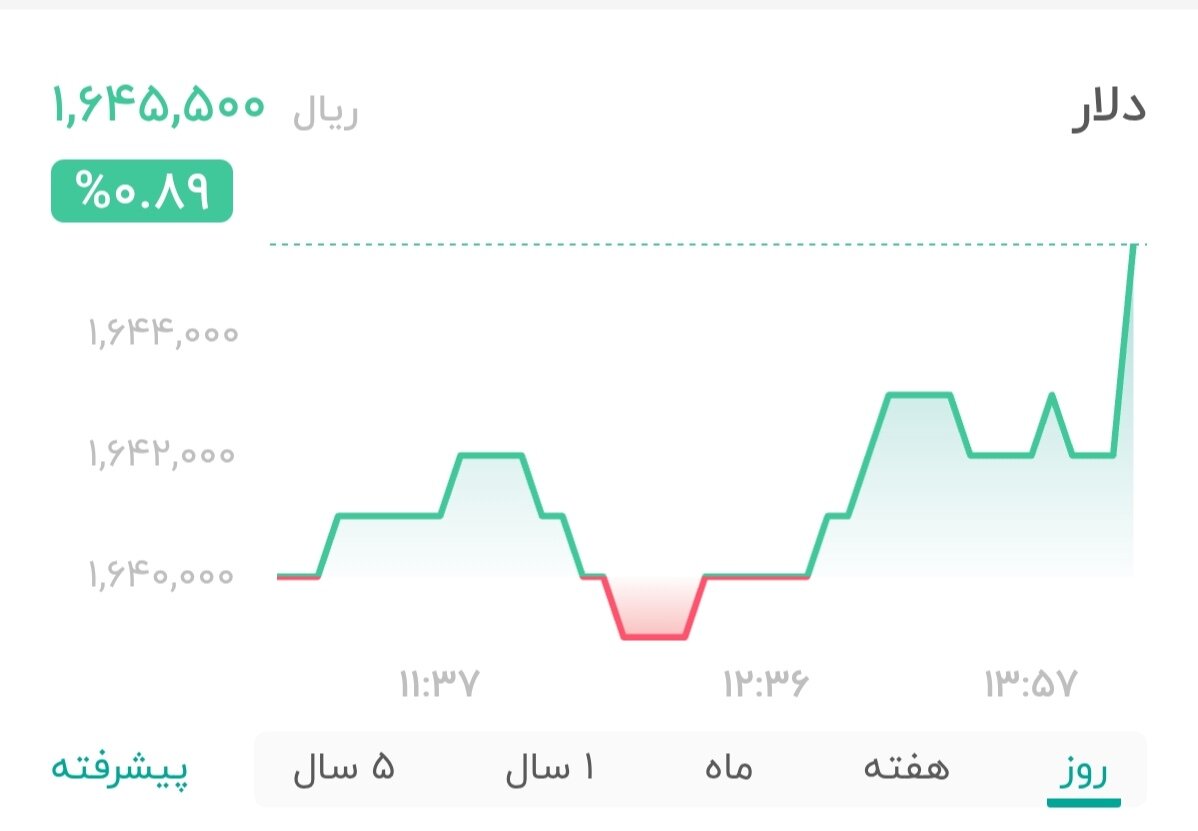The image size is (1198, 831).
Task: Select the روز (day) timeframe tab
Action: pyautogui.click(x=1081, y=769)
